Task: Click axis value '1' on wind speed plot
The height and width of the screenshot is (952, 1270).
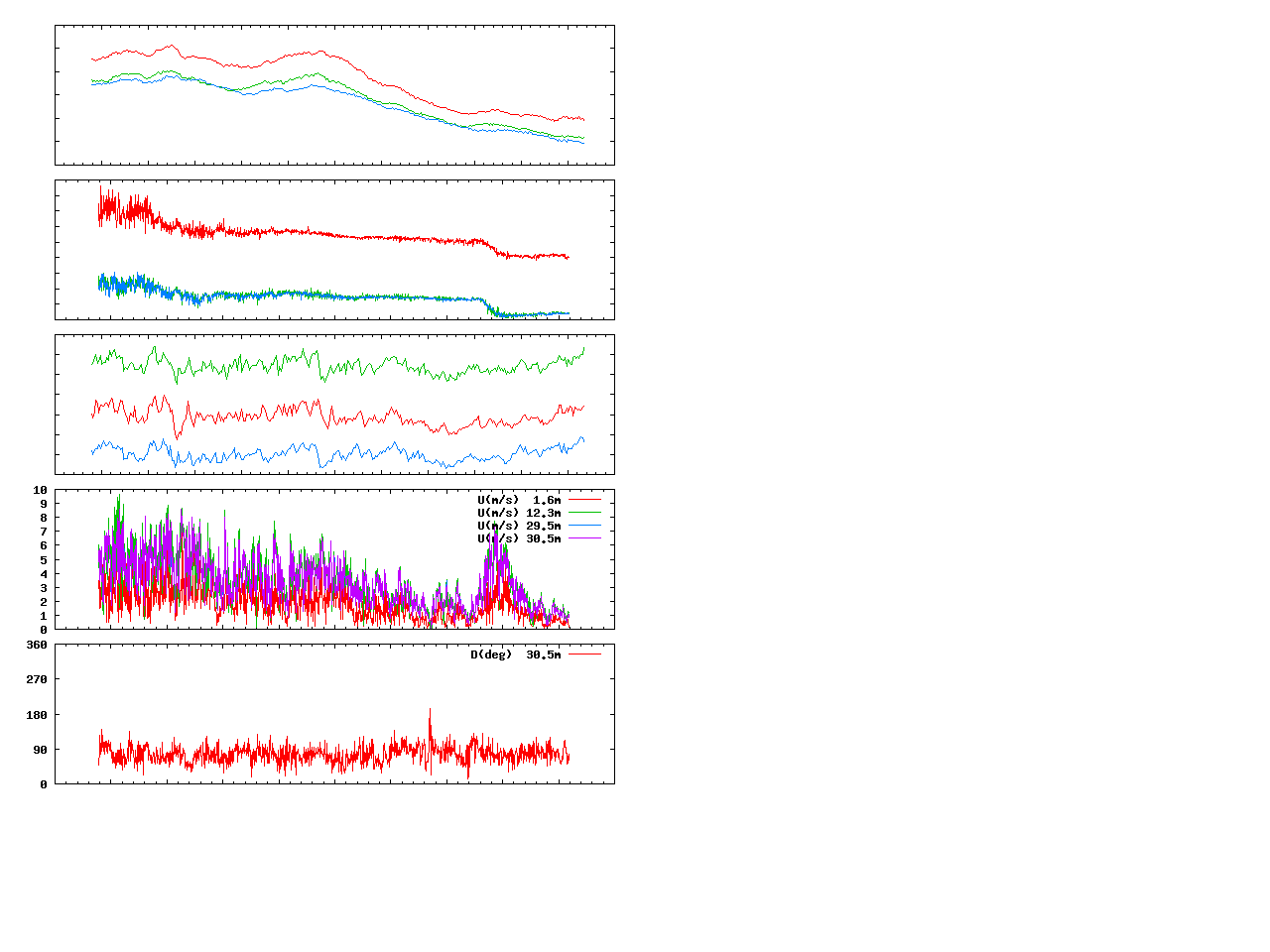Action: point(44,616)
